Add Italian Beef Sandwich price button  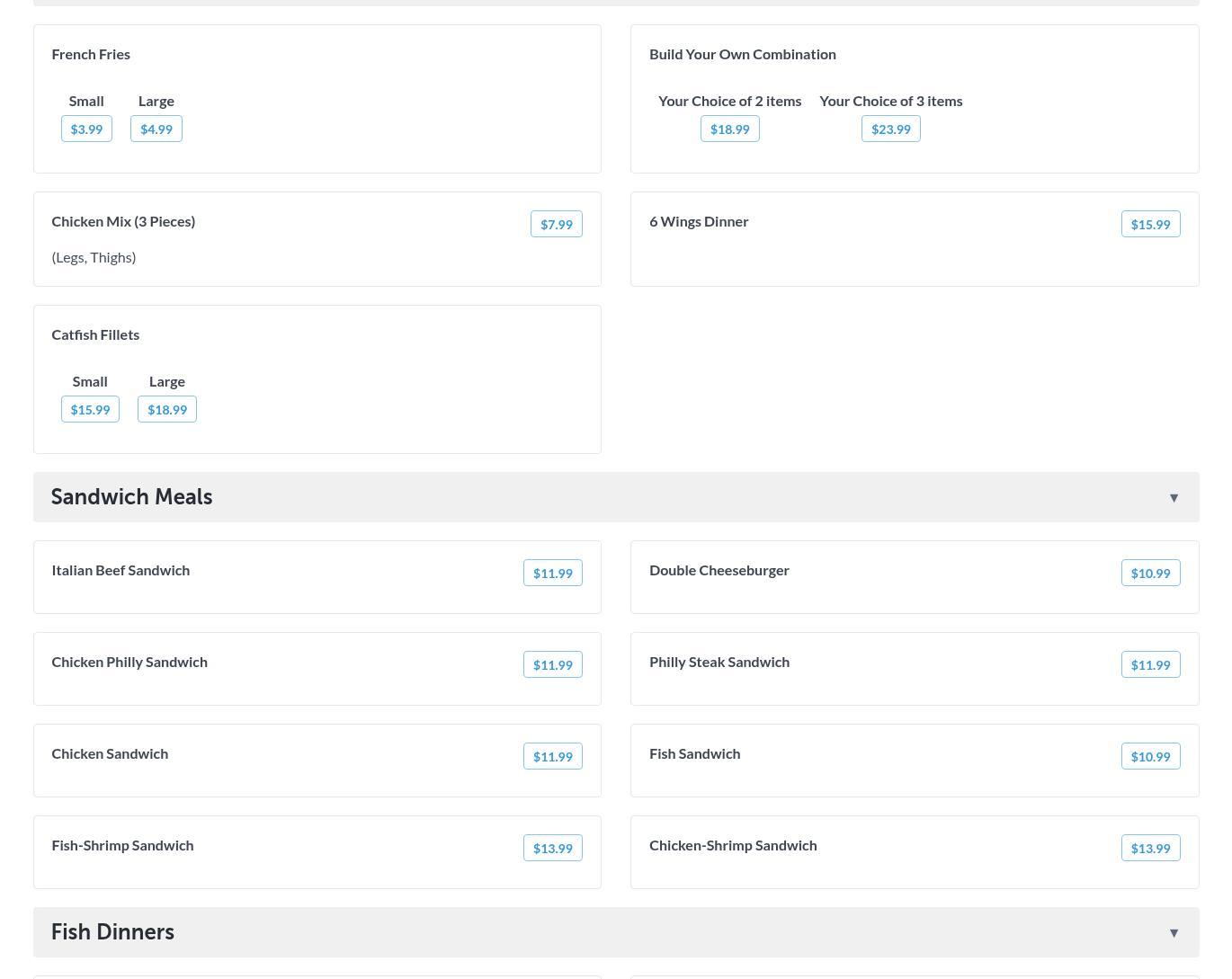point(552,573)
